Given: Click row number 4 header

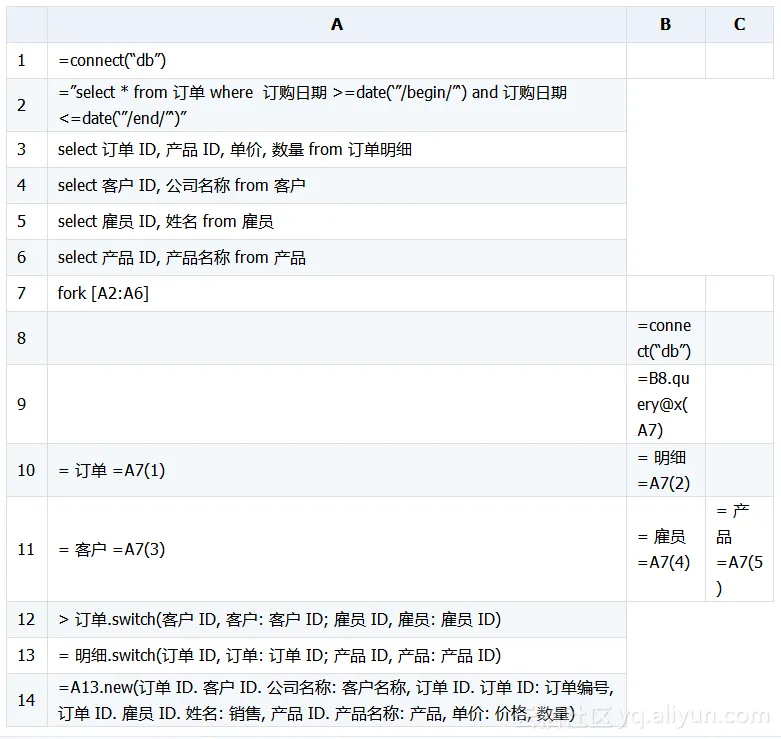Looking at the screenshot, I should (x=27, y=185).
